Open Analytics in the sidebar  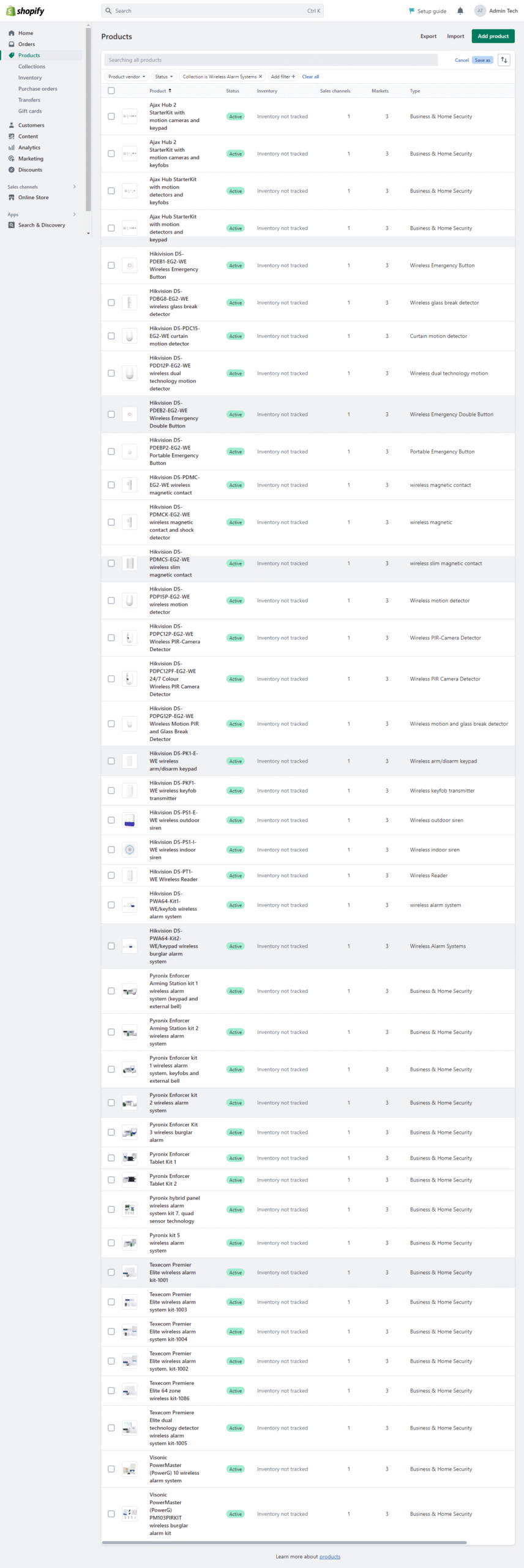(29, 148)
